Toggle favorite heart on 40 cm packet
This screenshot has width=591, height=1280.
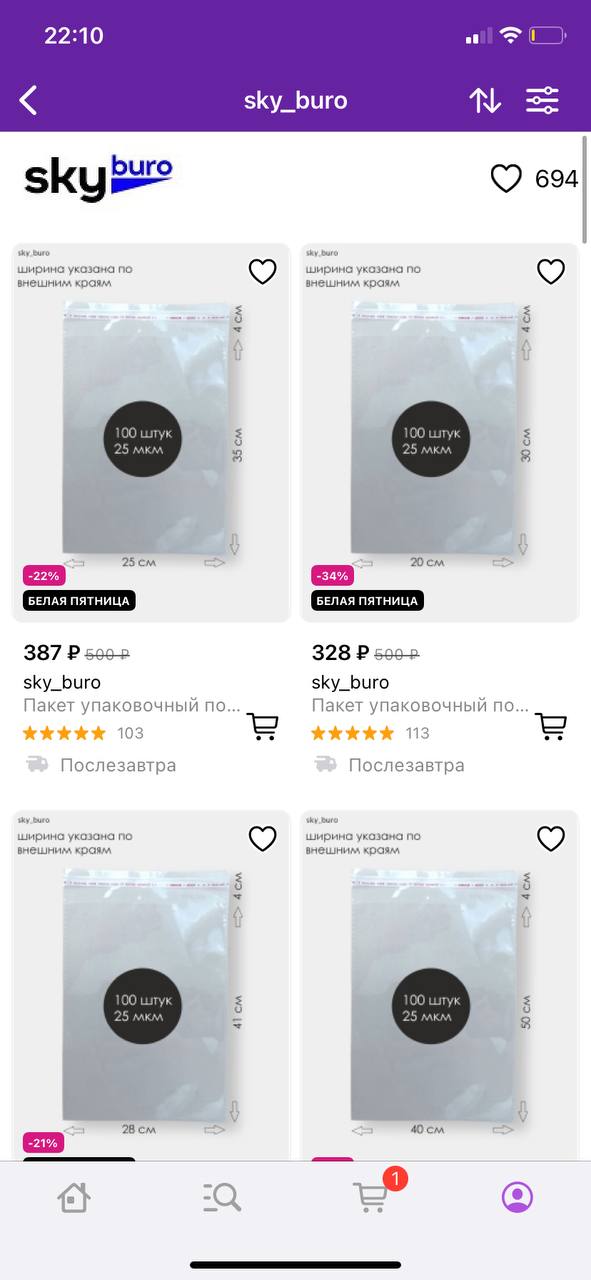tap(551, 838)
